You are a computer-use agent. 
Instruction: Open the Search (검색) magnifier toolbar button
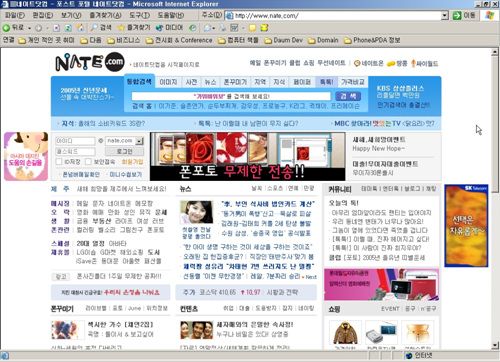coord(101,28)
